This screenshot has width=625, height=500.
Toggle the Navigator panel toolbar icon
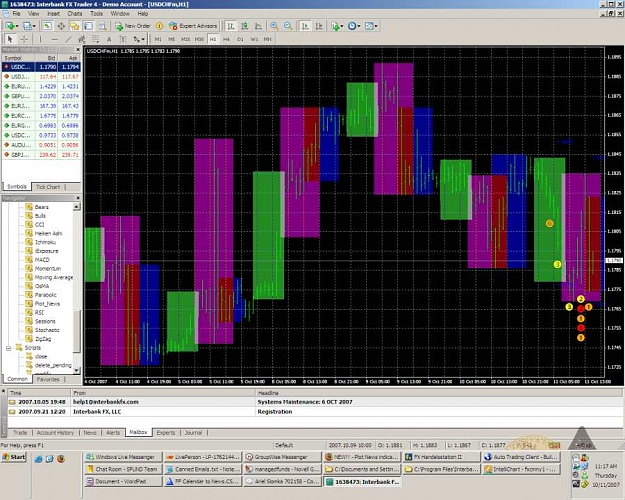pos(75,26)
